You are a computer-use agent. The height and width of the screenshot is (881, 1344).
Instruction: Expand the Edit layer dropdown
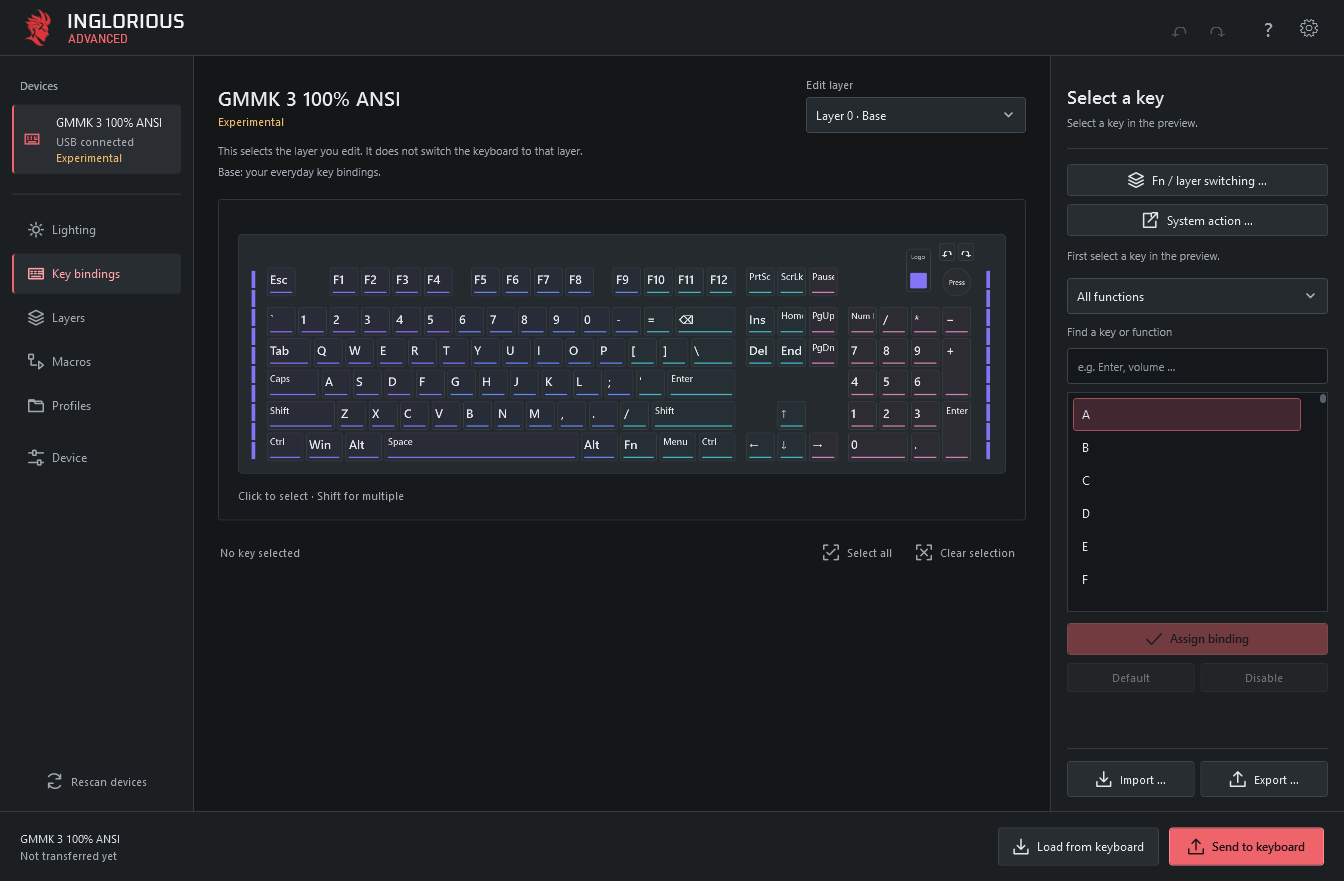pyautogui.click(x=916, y=115)
